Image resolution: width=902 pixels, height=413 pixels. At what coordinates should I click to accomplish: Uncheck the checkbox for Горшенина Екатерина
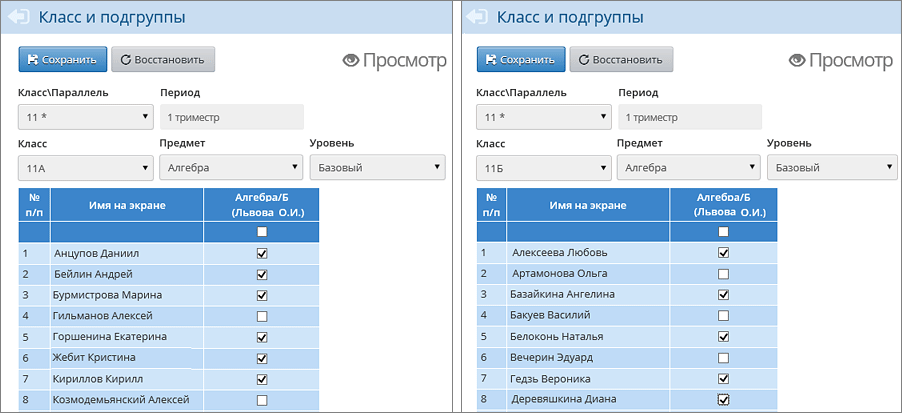(262, 337)
